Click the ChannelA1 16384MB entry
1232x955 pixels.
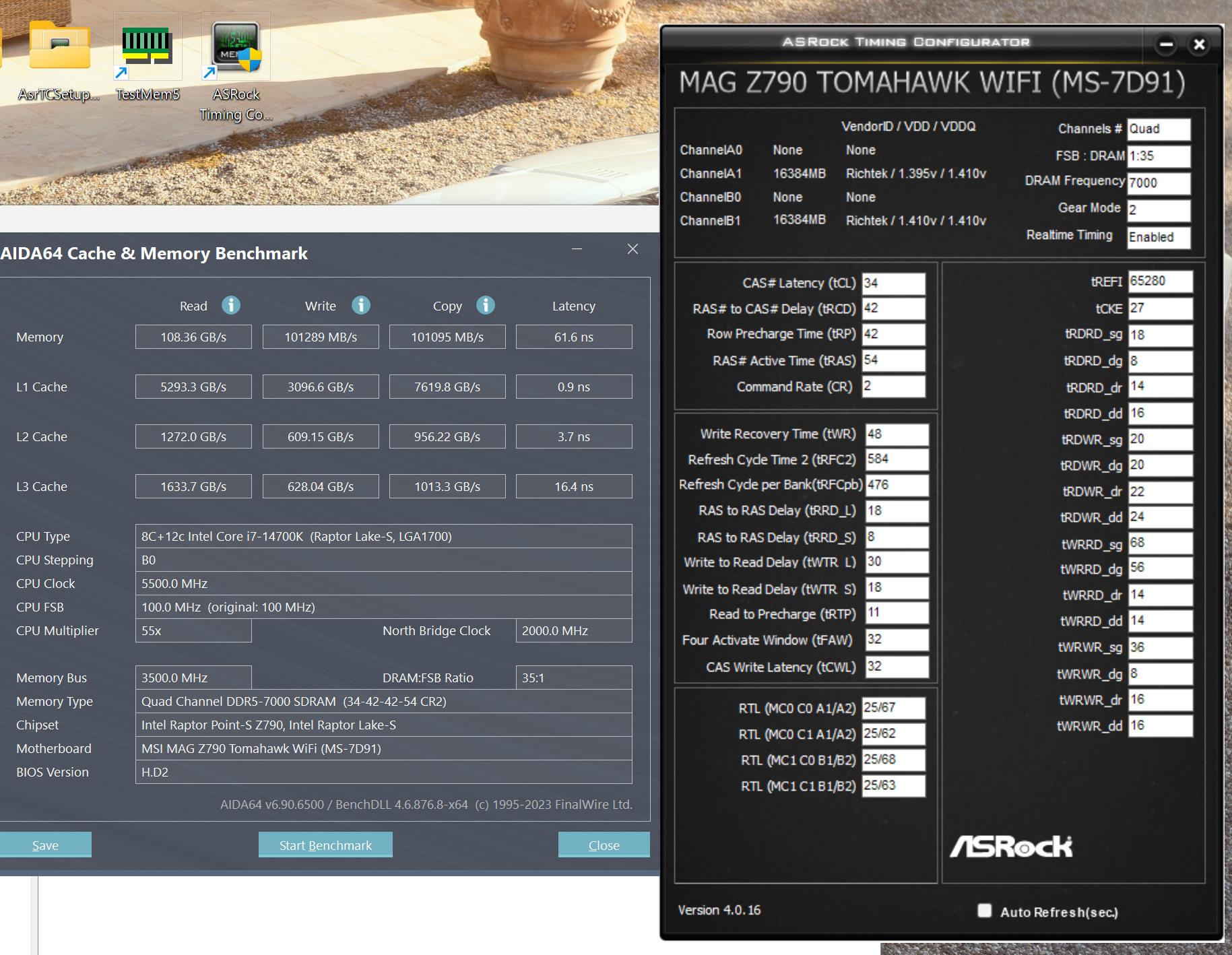point(800,174)
